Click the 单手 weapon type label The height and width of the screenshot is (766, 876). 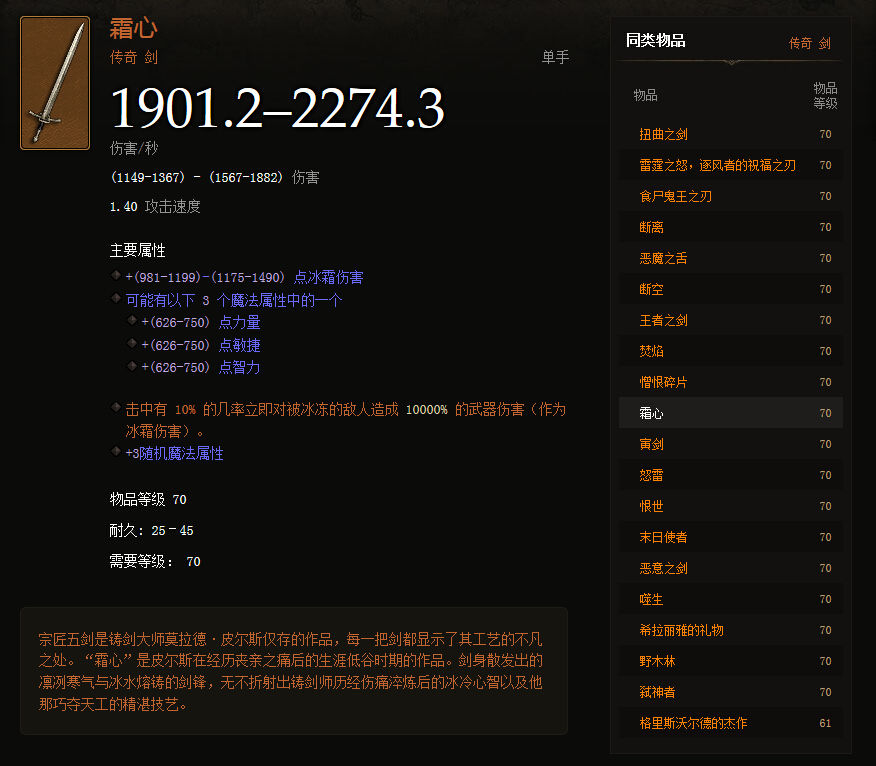(555, 57)
